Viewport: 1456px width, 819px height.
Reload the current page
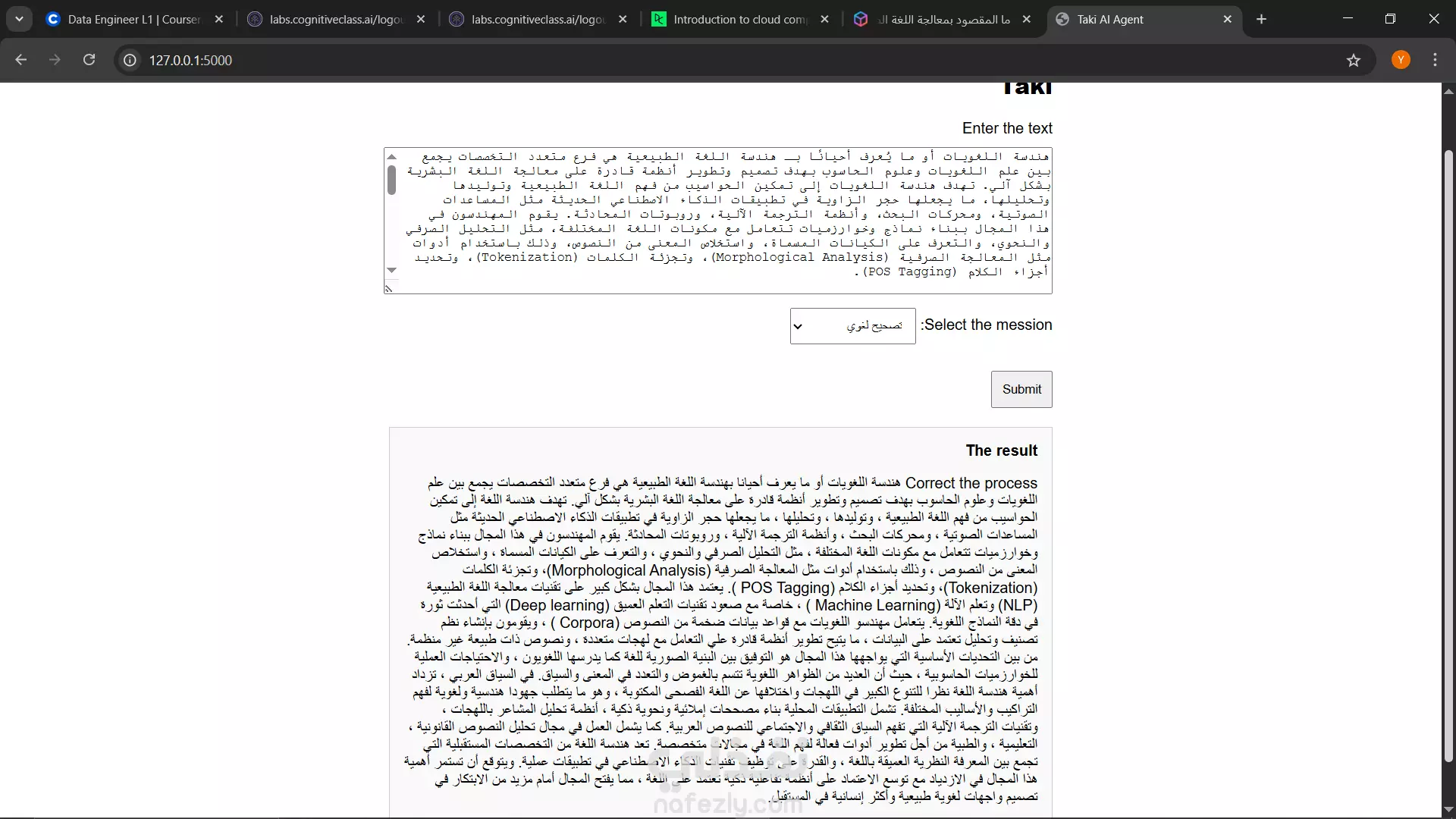click(89, 60)
